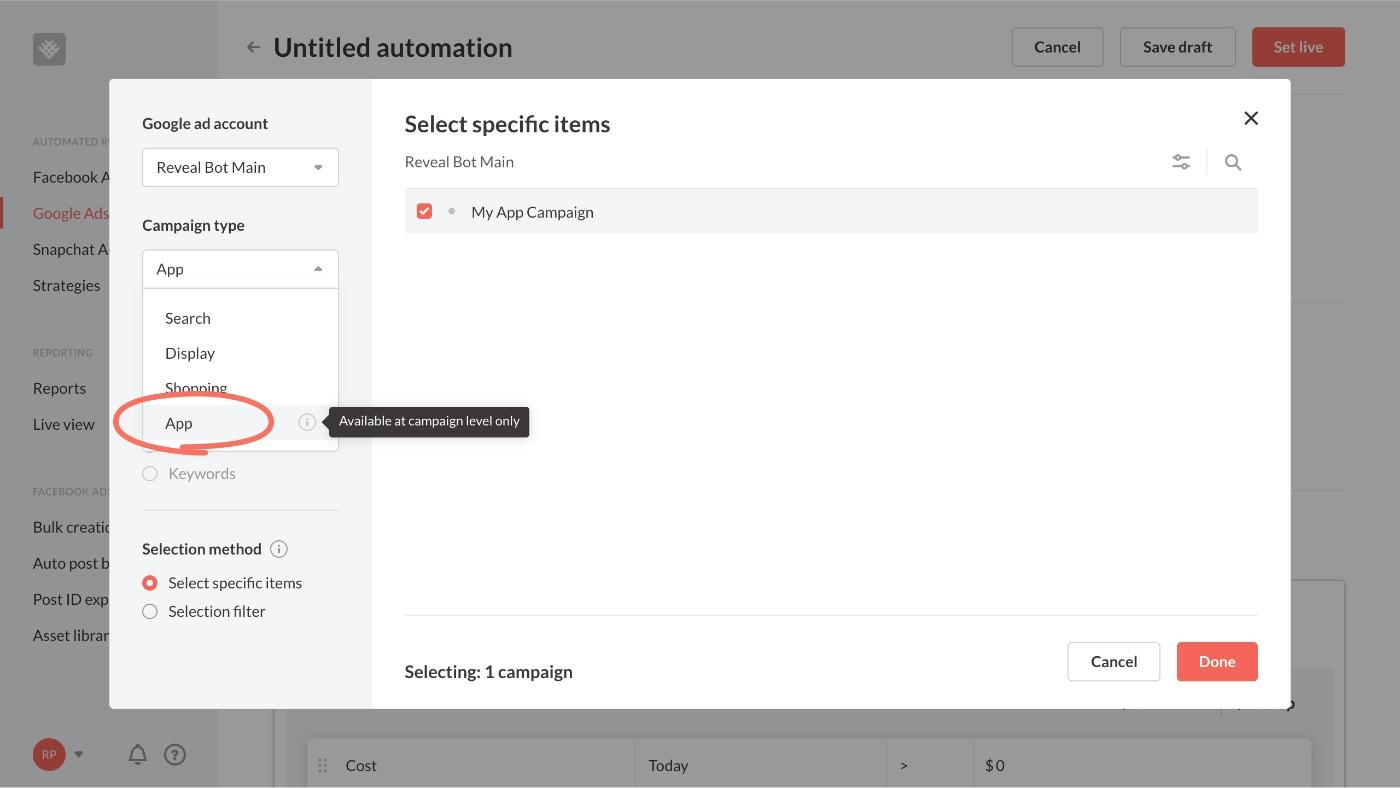The width and height of the screenshot is (1400, 788).
Task: Click Cancel in the page header
Action: coord(1057,47)
